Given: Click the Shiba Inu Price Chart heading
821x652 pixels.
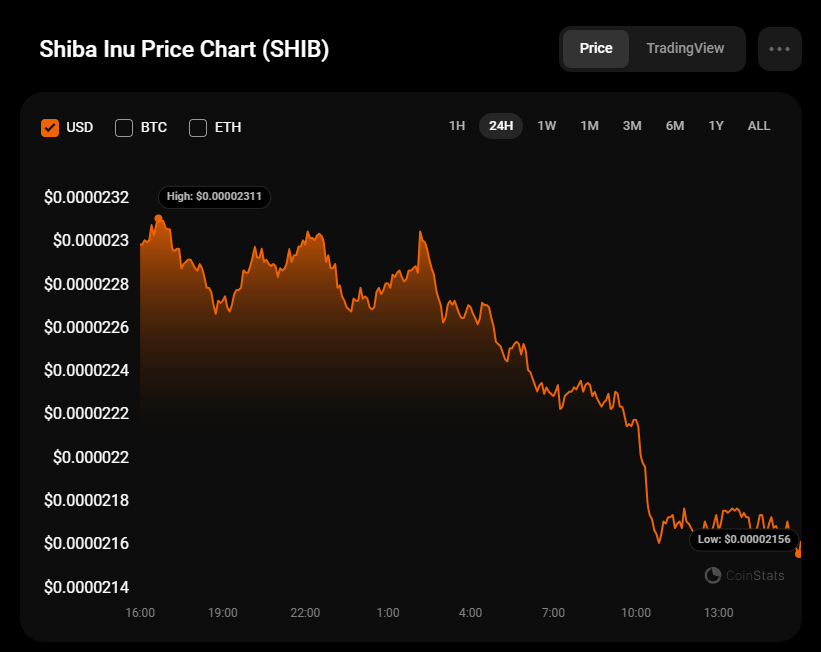Looking at the screenshot, I should [x=184, y=50].
